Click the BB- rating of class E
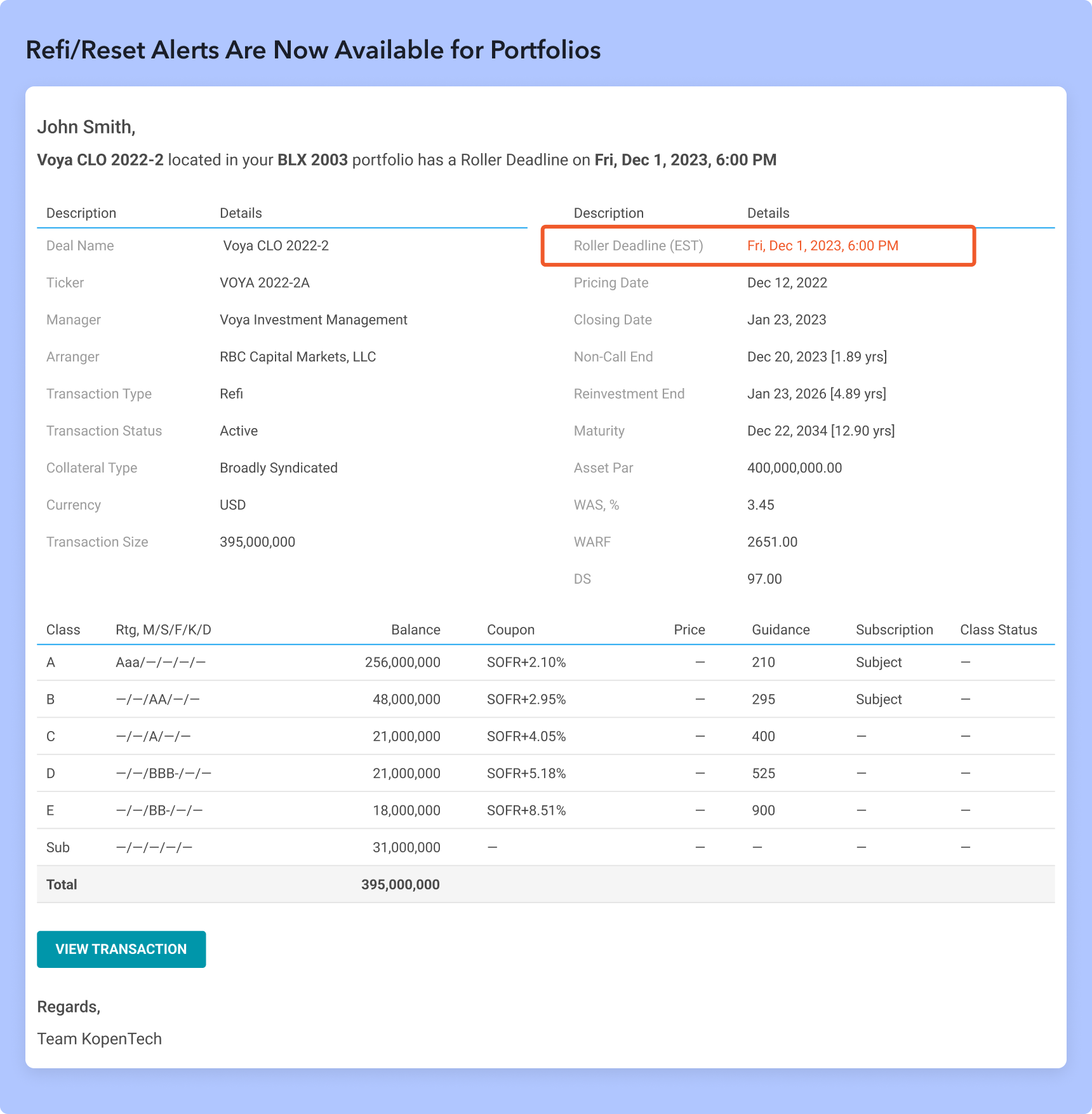Screen dimensions: 1092x1114 [161, 810]
